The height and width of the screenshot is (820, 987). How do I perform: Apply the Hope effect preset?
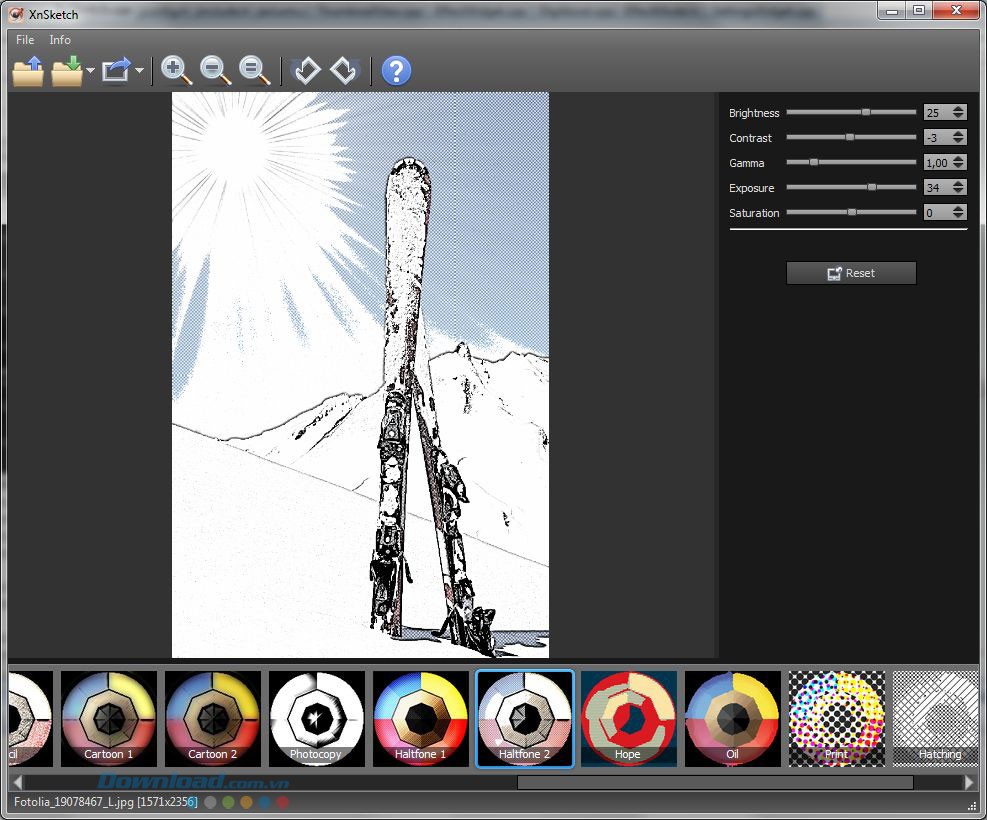click(628, 718)
